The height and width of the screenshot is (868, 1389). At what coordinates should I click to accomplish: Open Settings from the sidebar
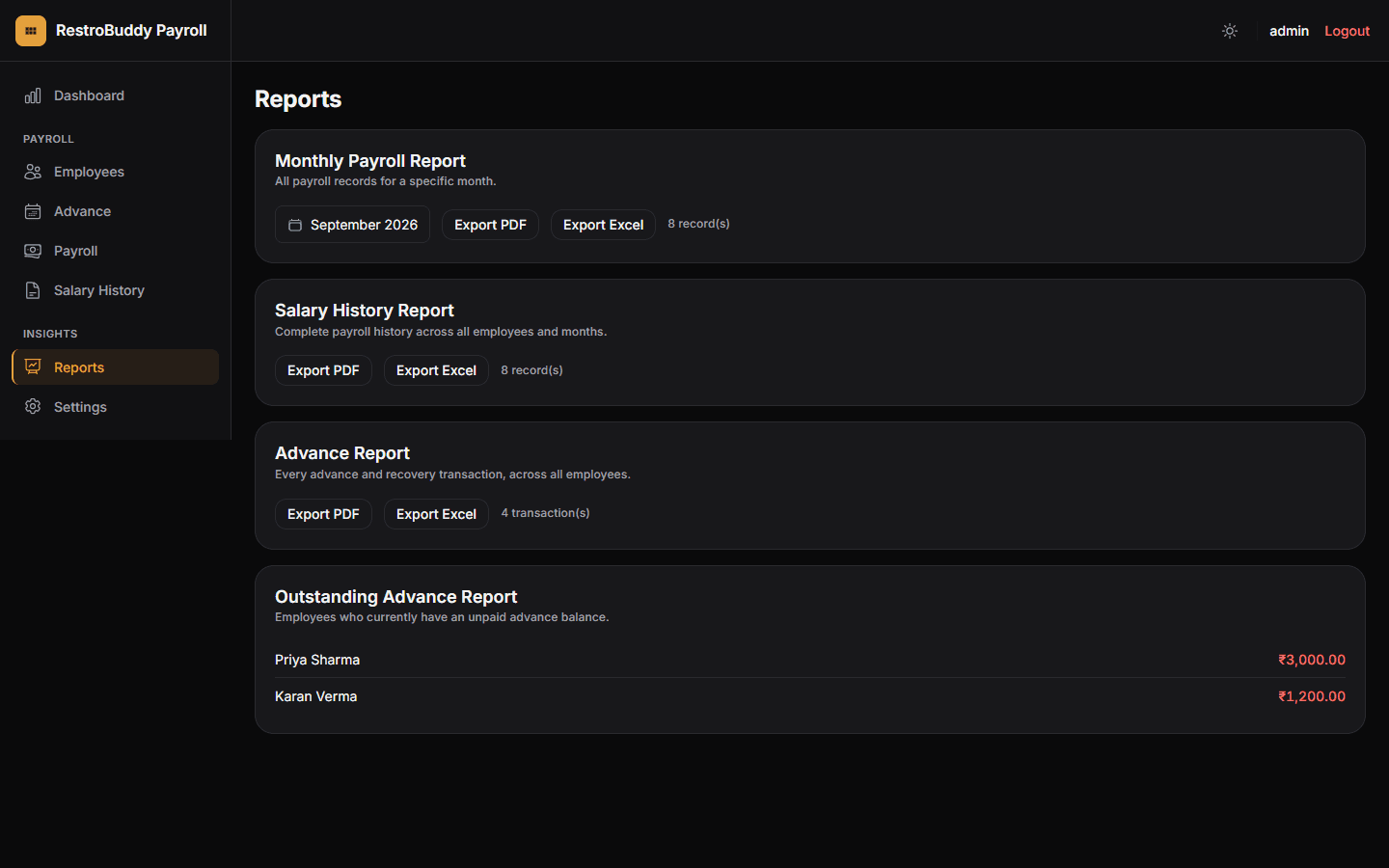coord(115,407)
